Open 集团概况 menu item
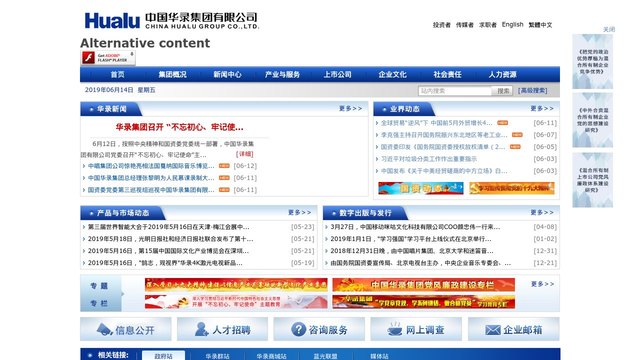The width and height of the screenshot is (640, 360). click(172, 75)
